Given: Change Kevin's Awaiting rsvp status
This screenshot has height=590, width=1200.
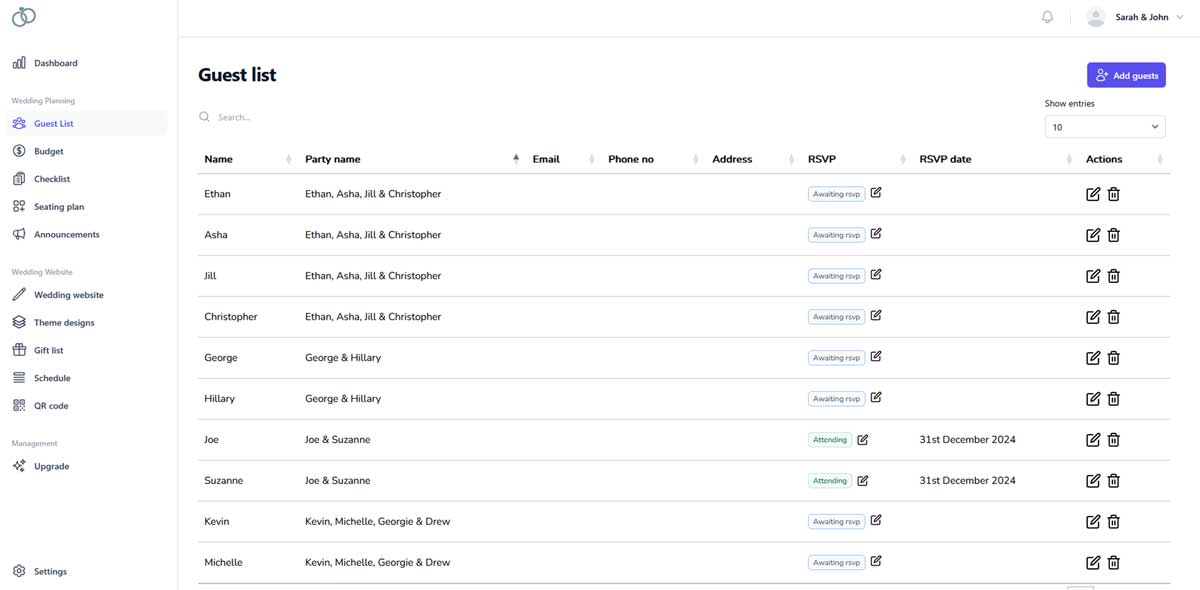Looking at the screenshot, I should [876, 520].
